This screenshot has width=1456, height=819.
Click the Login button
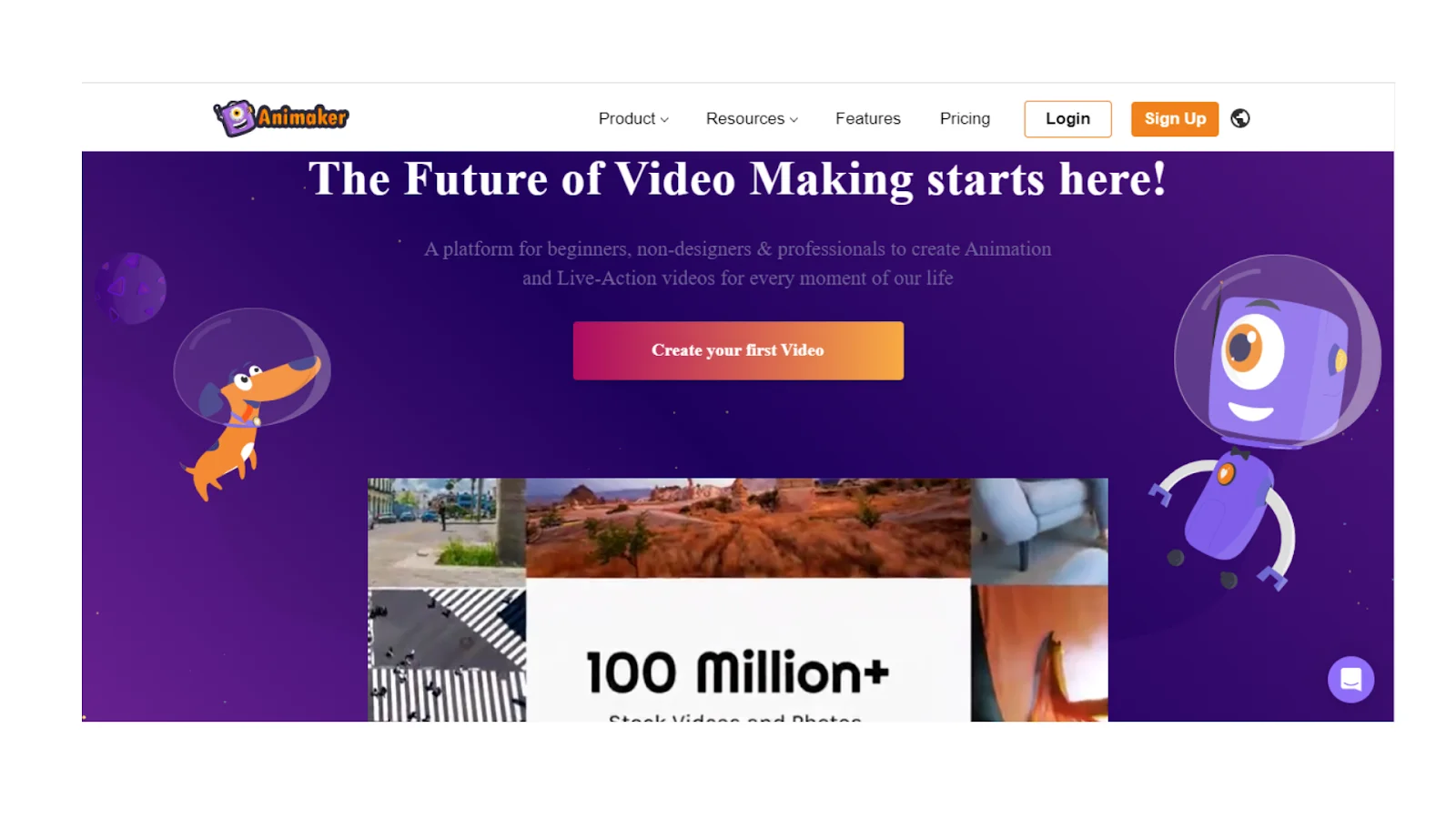click(x=1067, y=118)
